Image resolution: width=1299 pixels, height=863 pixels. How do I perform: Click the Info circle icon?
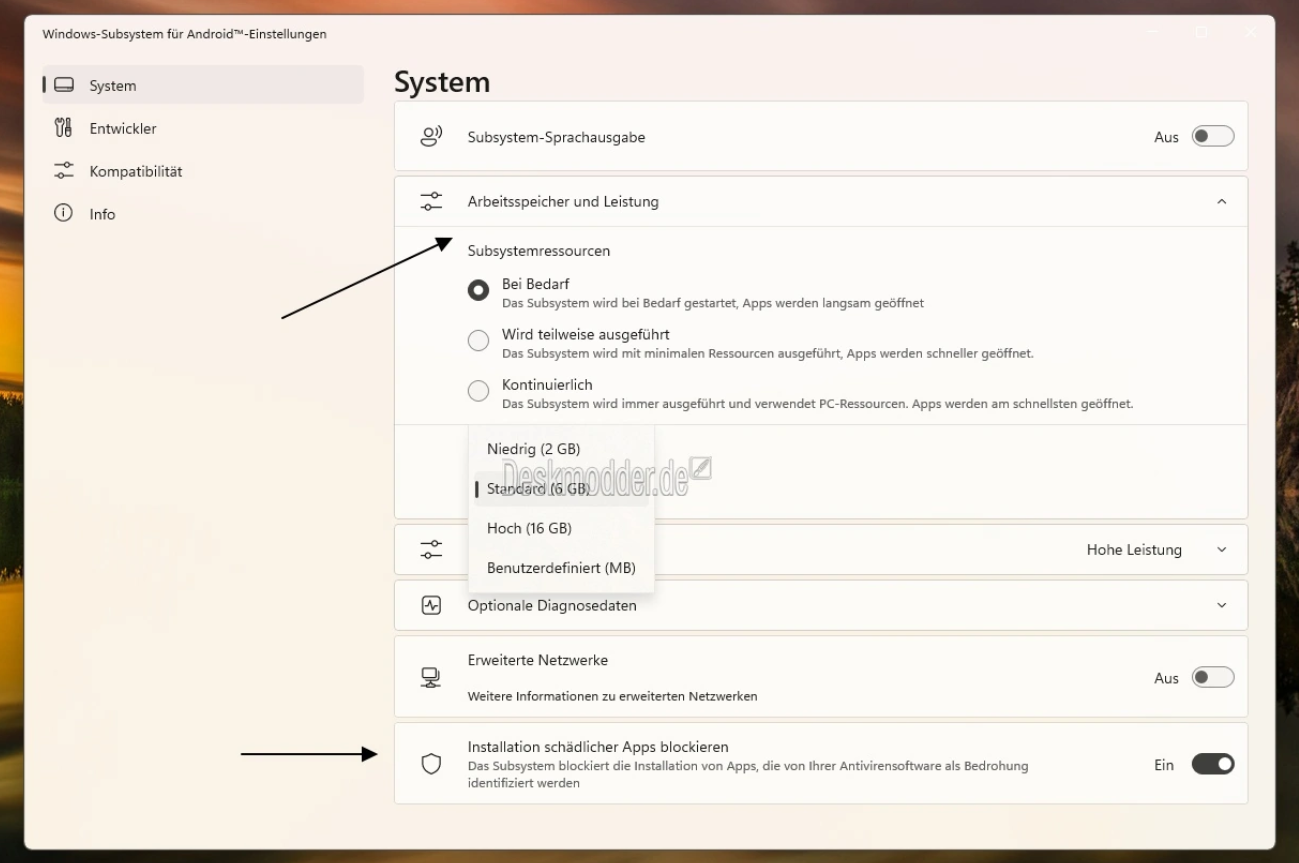click(64, 213)
